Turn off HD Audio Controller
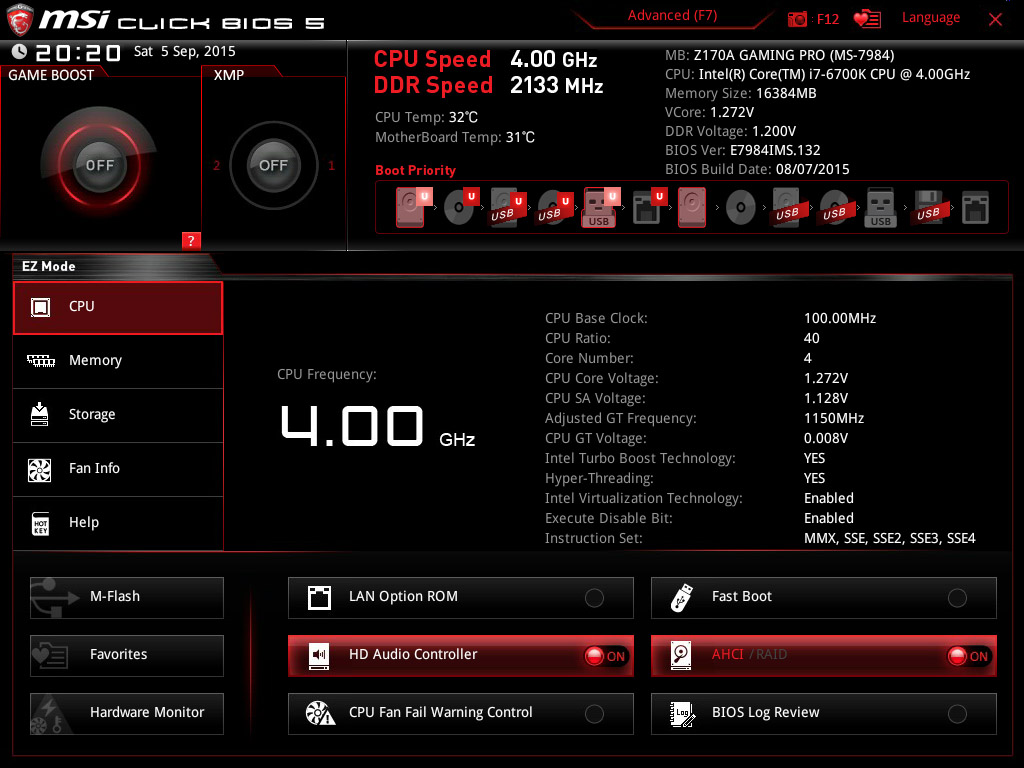The width and height of the screenshot is (1024, 768). point(460,655)
